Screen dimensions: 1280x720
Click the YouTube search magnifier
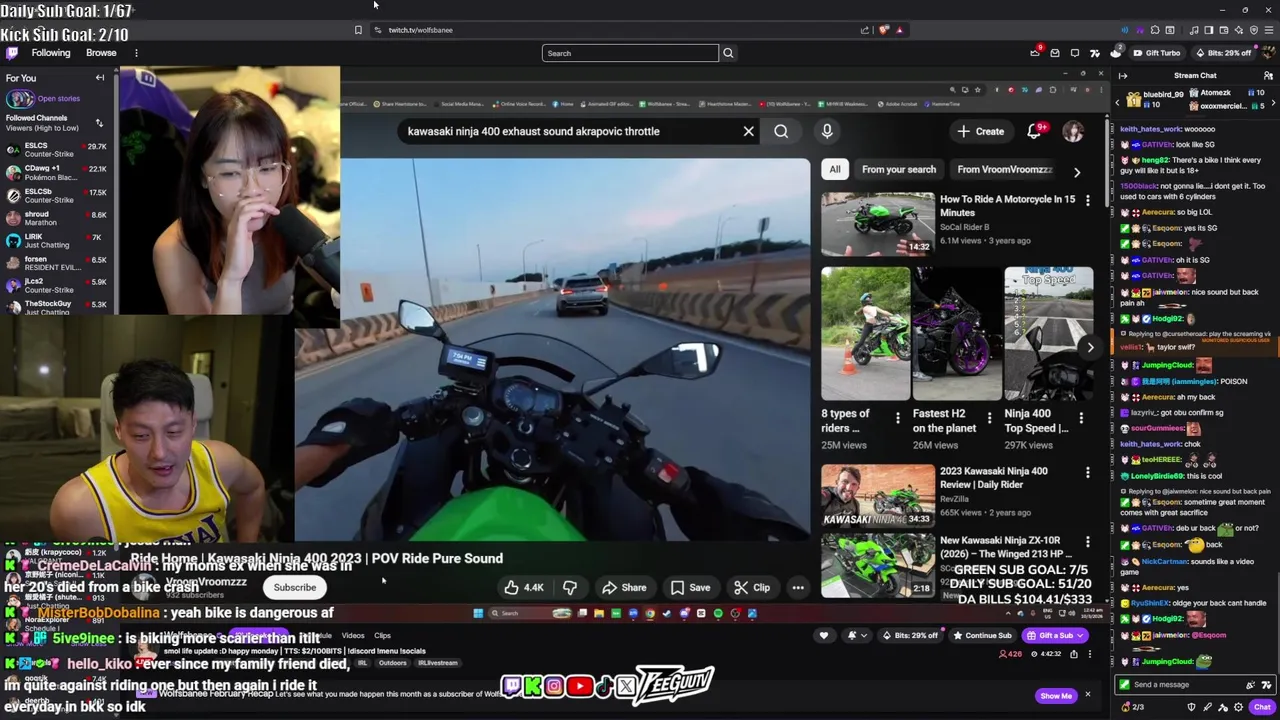click(x=781, y=131)
